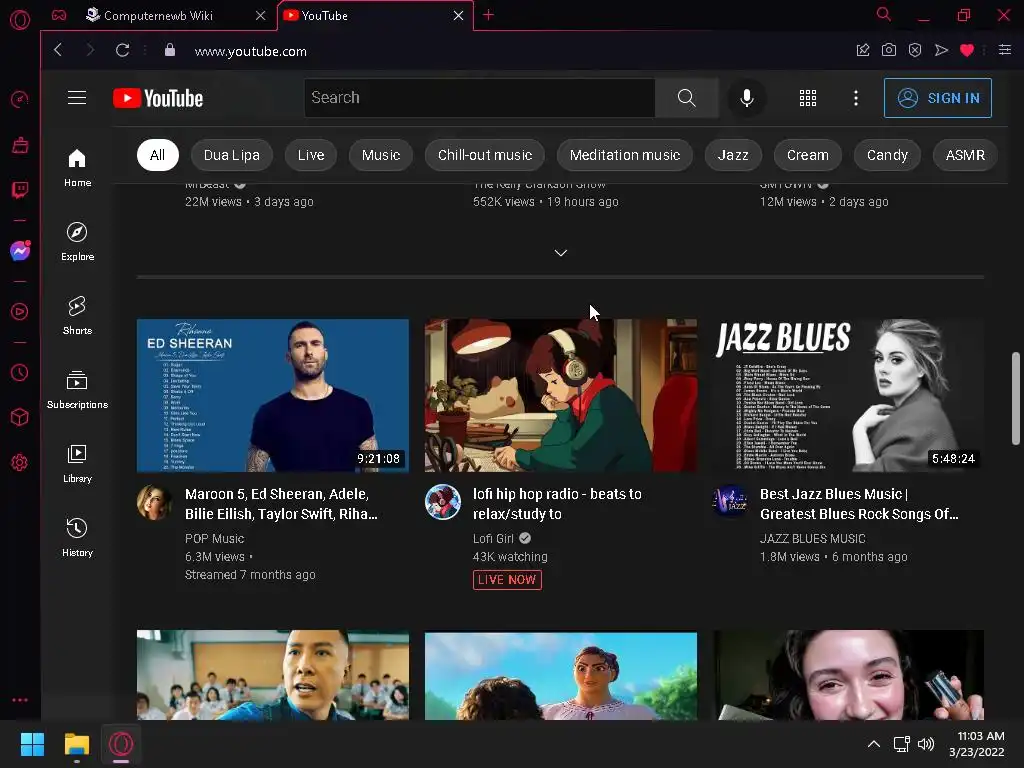1024x768 pixels.
Task: Reload the current page
Action: coord(122,50)
